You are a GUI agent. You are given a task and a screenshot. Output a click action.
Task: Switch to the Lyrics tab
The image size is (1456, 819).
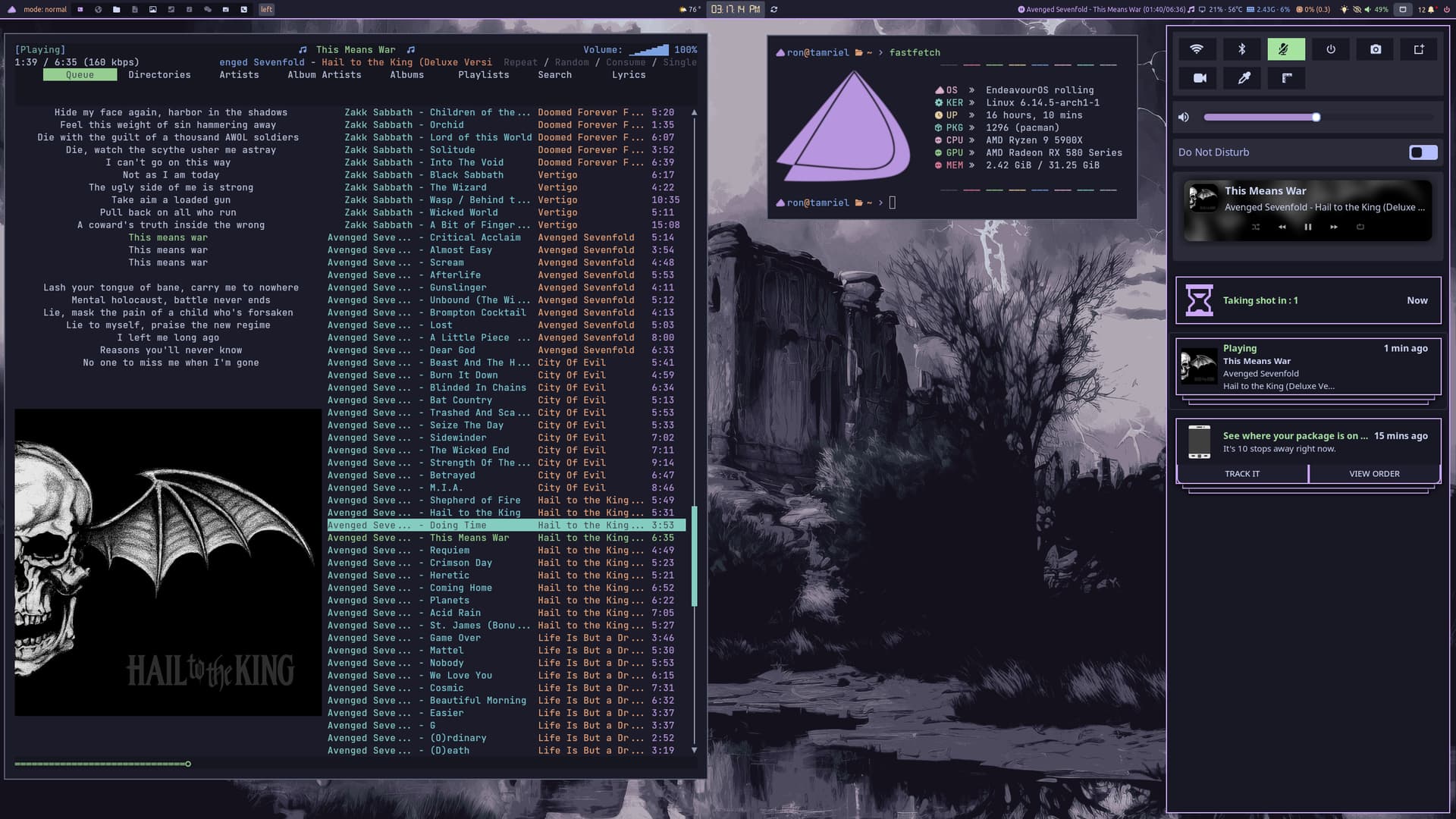coord(629,74)
